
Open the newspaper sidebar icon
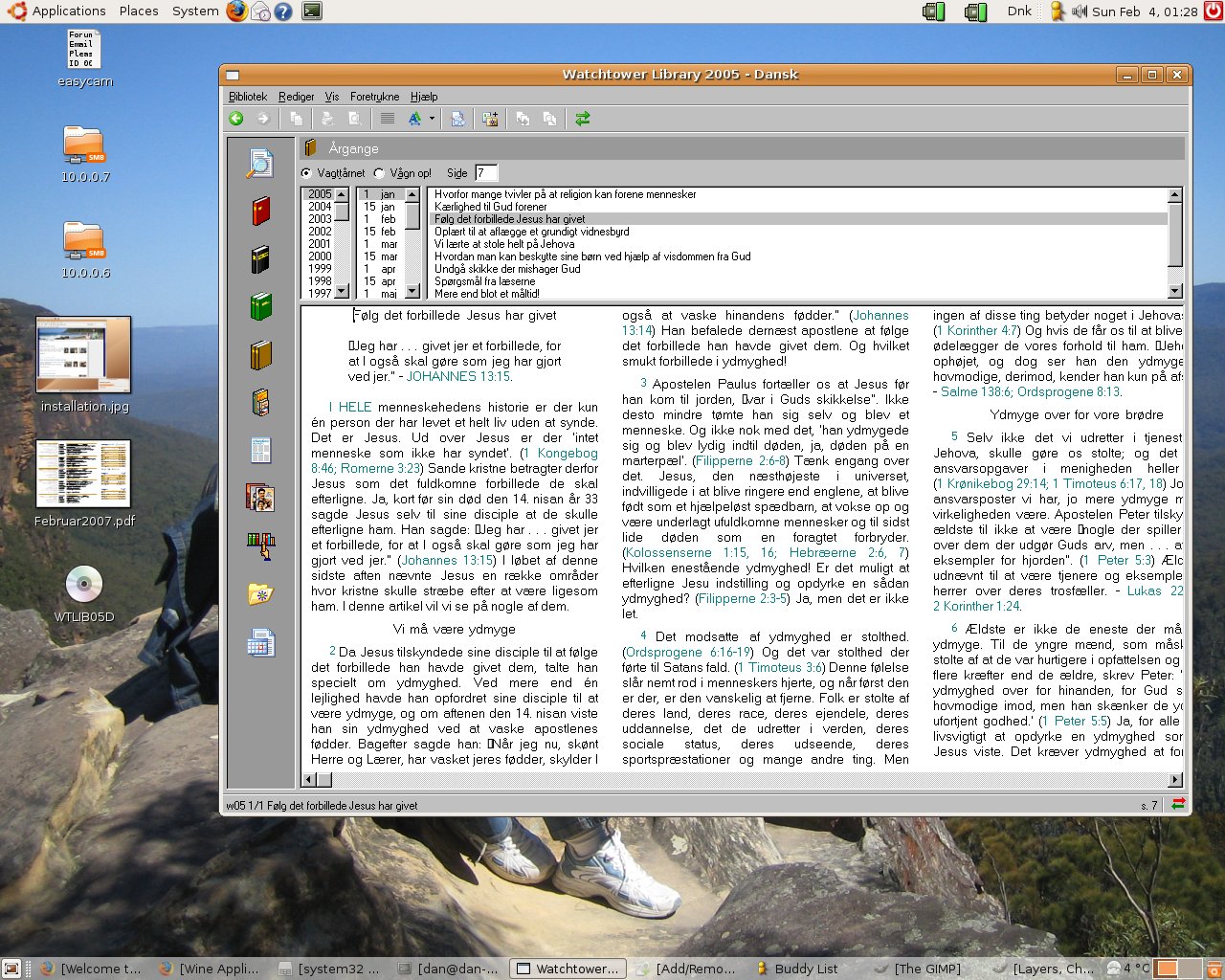(x=260, y=450)
